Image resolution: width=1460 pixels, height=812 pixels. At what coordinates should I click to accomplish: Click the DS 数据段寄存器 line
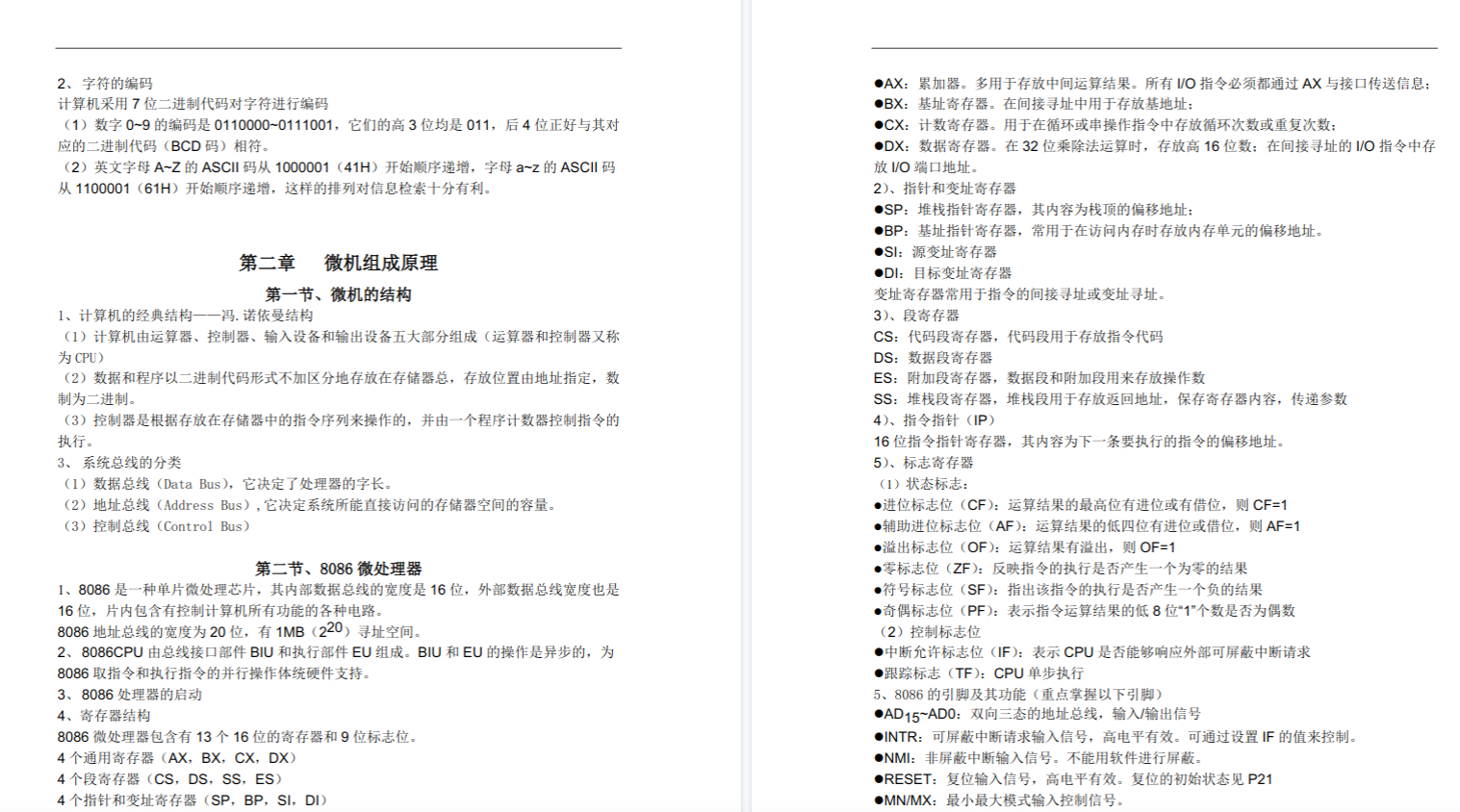pyautogui.click(x=933, y=358)
